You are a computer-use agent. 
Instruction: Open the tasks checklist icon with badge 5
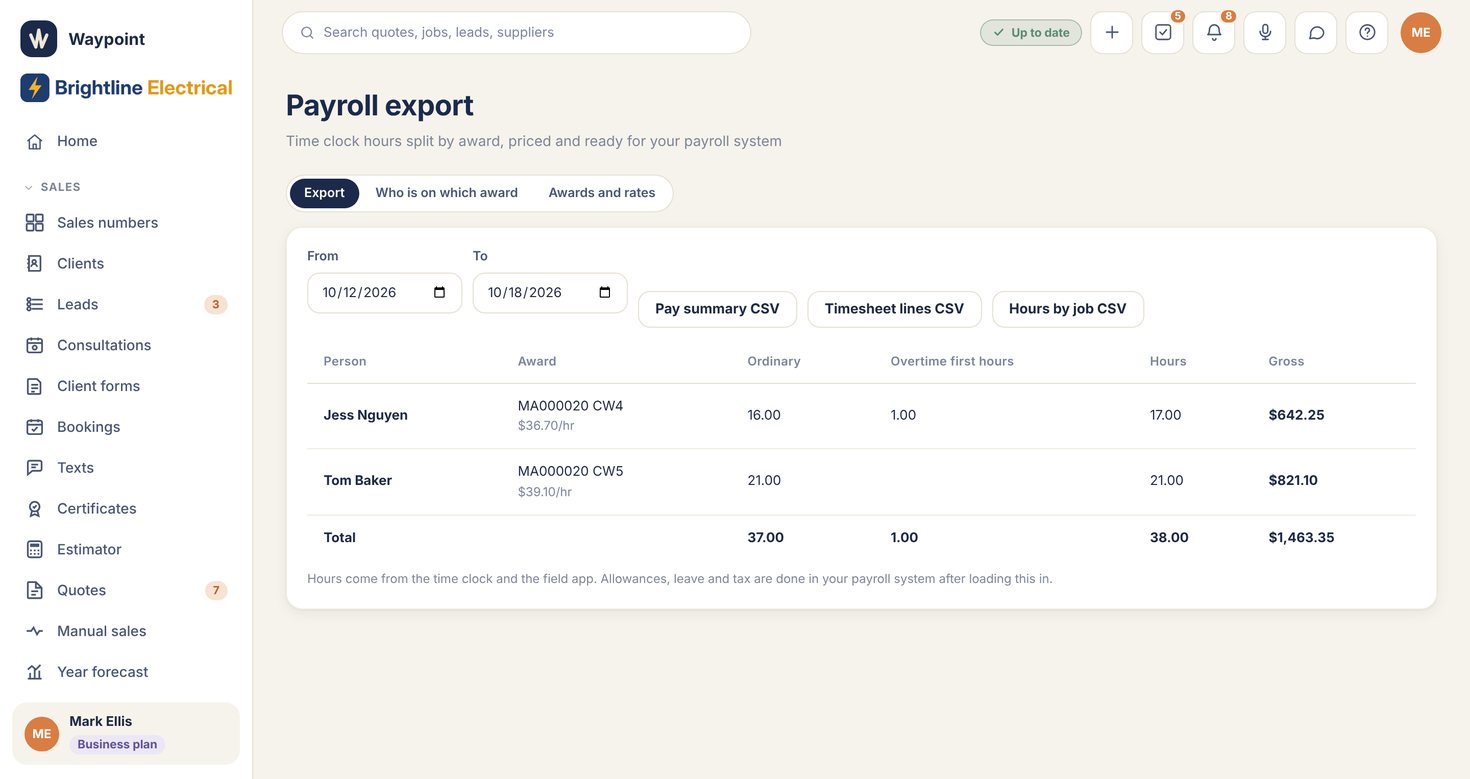click(1163, 32)
